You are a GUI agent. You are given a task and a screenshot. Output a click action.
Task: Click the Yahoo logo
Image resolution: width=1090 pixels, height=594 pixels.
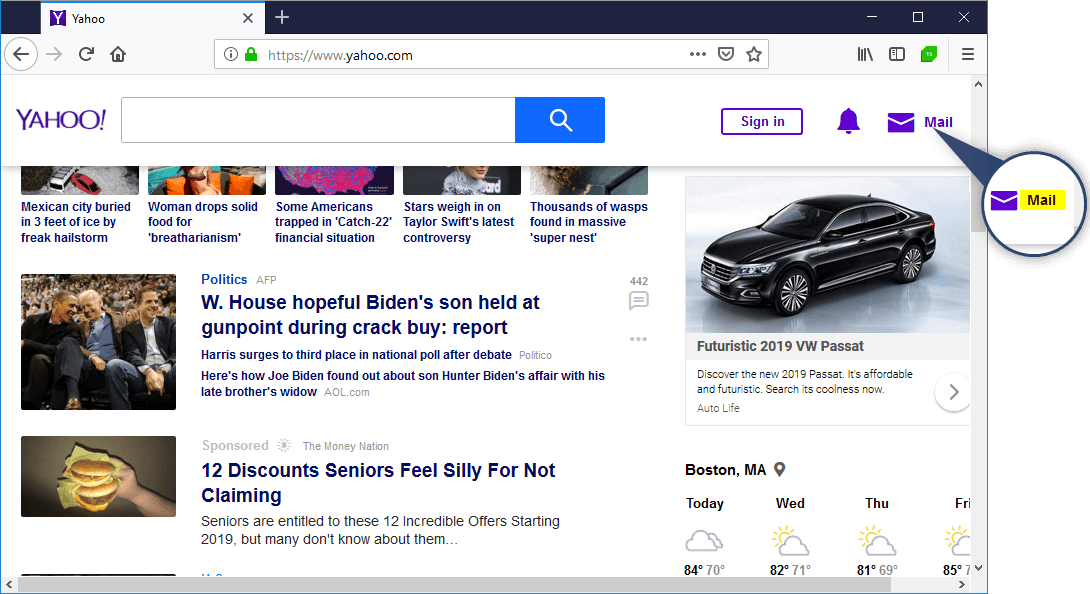(x=61, y=120)
